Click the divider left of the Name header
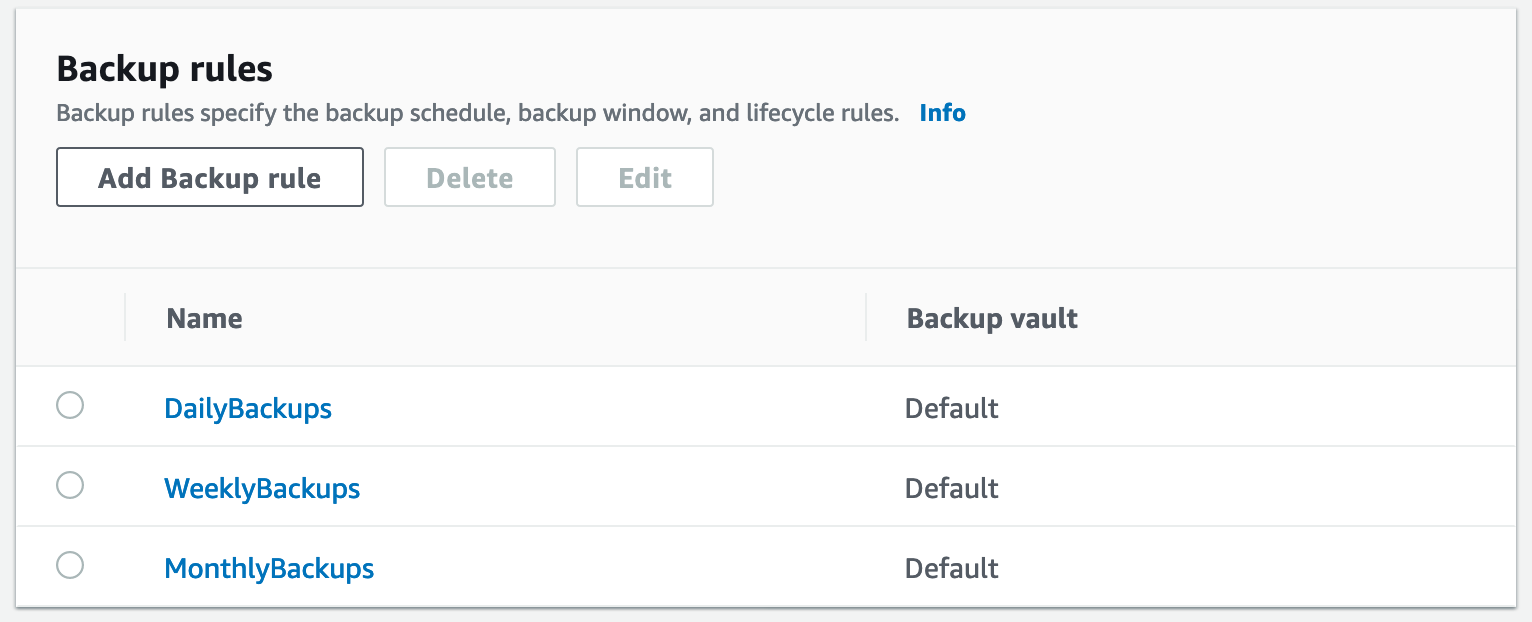This screenshot has height=622, width=1532. tap(125, 318)
